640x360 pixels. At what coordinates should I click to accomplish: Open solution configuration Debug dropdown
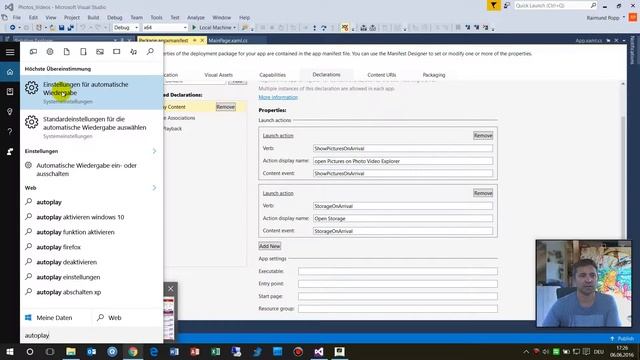126,28
